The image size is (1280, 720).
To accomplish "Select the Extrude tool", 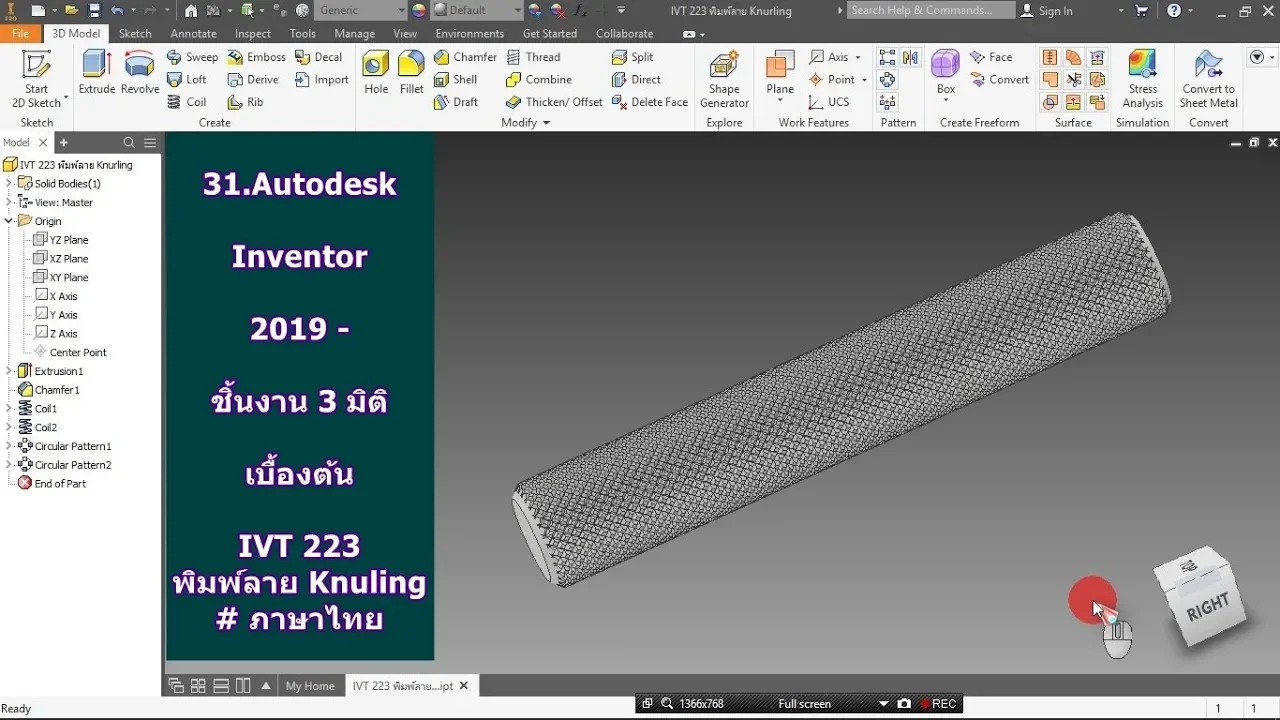I will click(97, 72).
